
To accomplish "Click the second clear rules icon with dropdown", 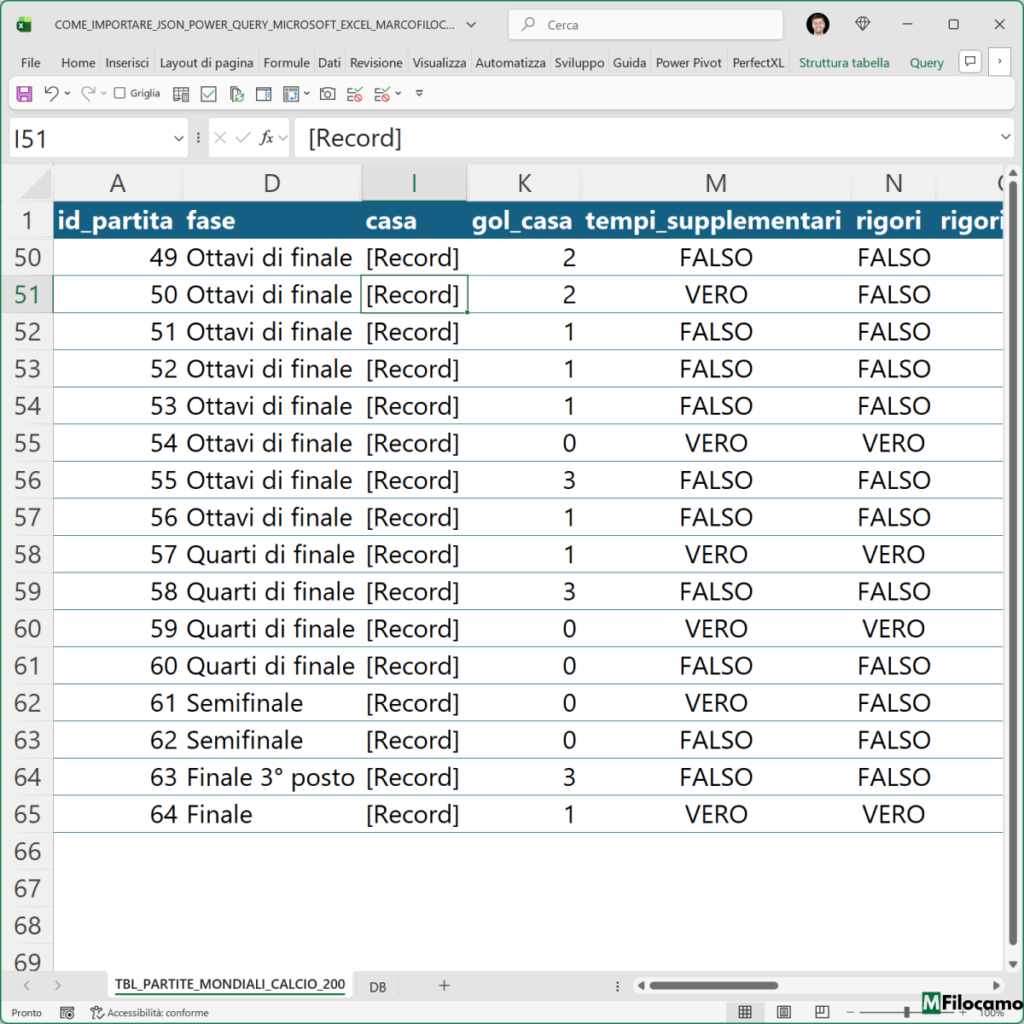I will click(382, 94).
